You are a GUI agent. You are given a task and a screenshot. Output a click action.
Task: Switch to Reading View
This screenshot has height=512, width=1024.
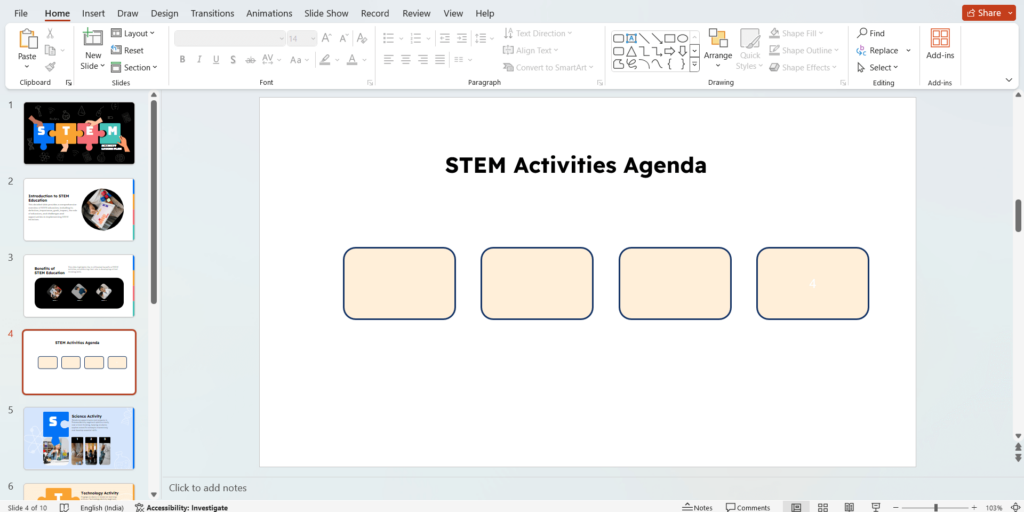point(851,507)
